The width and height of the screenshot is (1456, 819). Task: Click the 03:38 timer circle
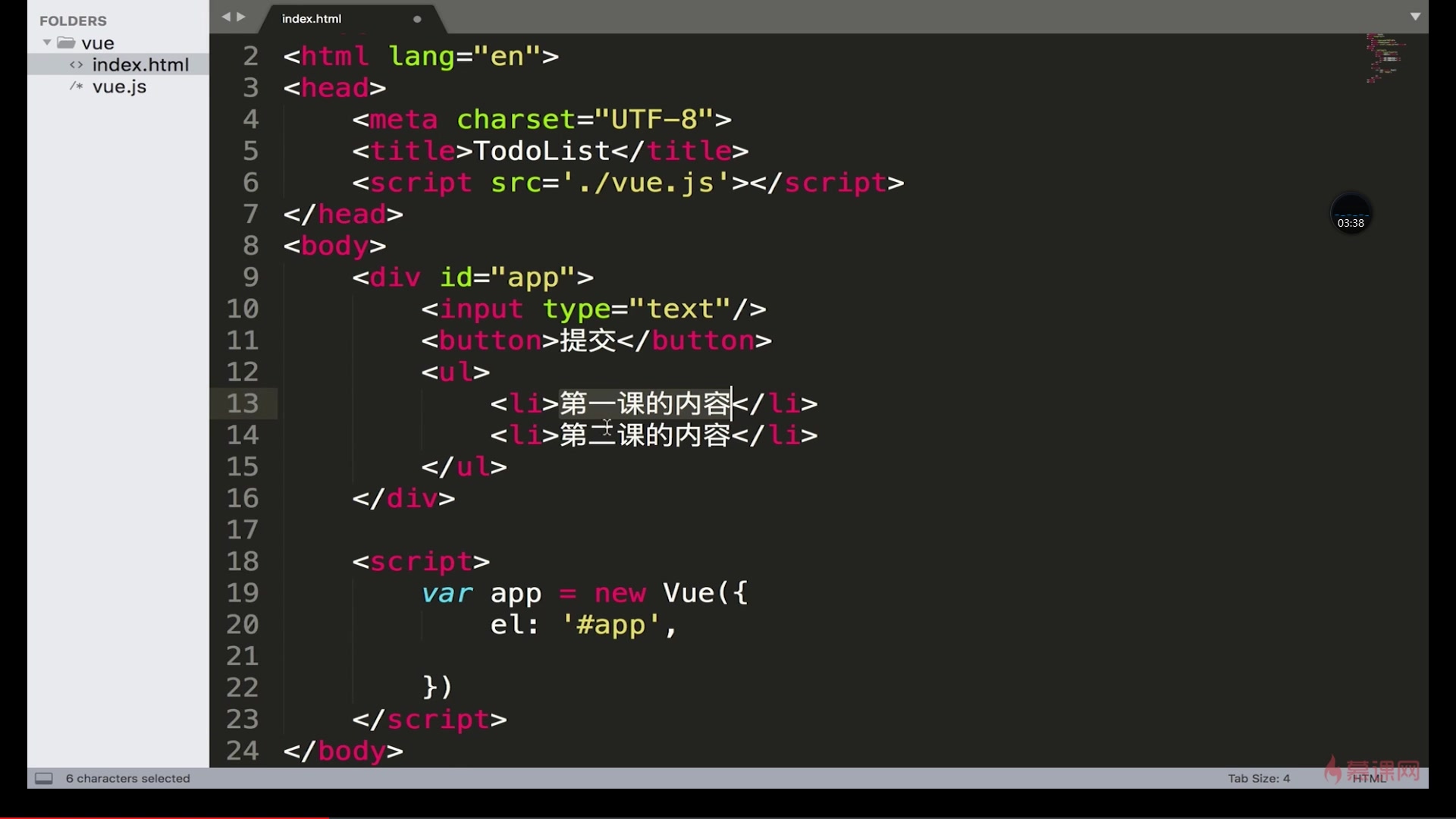1351,215
